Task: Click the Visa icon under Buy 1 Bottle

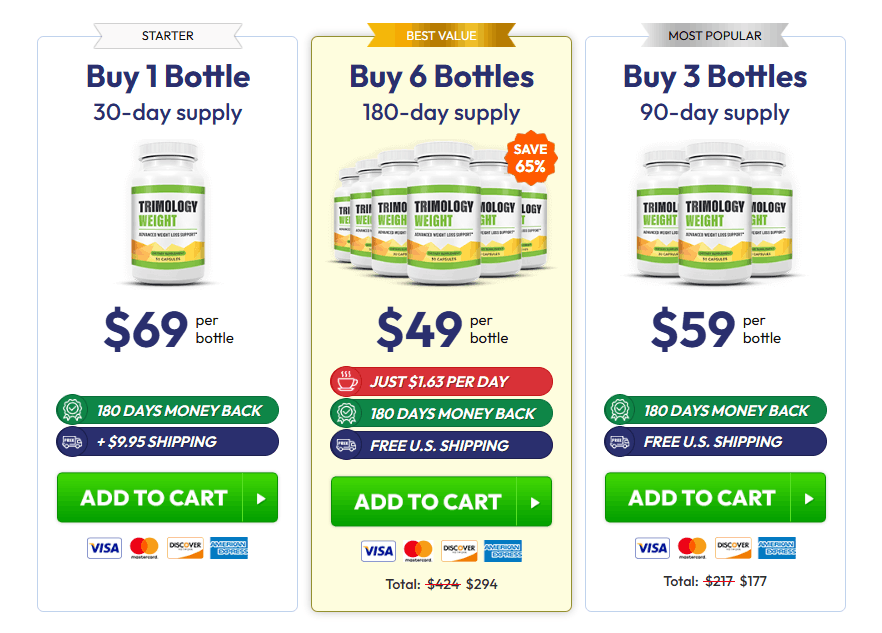Action: [x=104, y=547]
